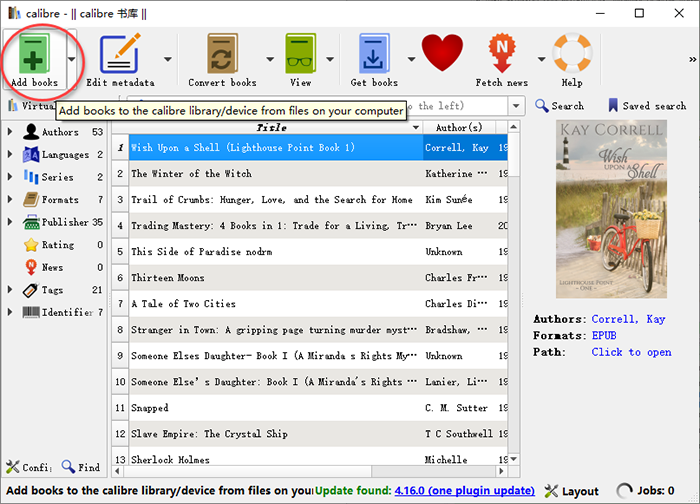Select 'The Winter of the Witch' row
700x504 pixels.
(309, 174)
